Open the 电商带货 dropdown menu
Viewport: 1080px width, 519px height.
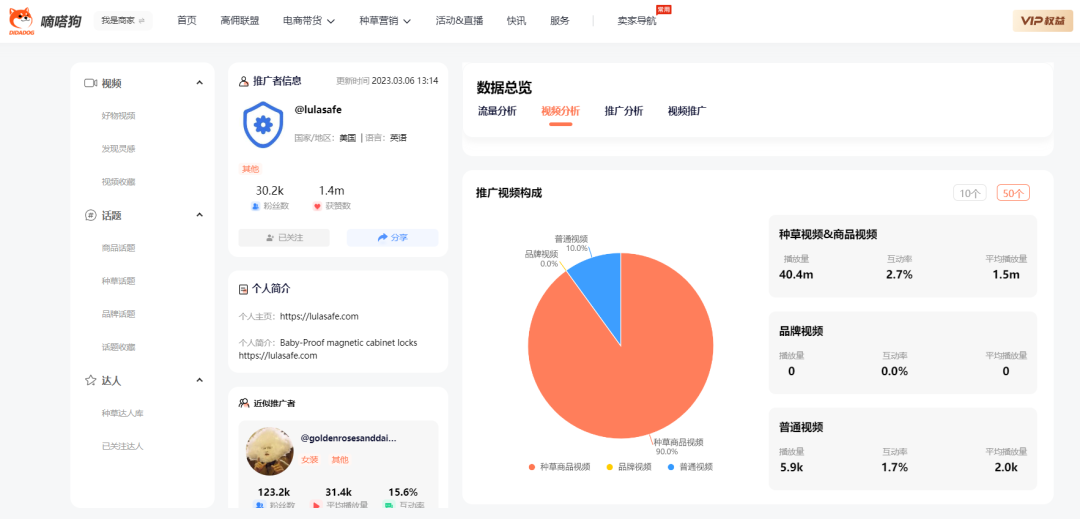click(x=309, y=21)
